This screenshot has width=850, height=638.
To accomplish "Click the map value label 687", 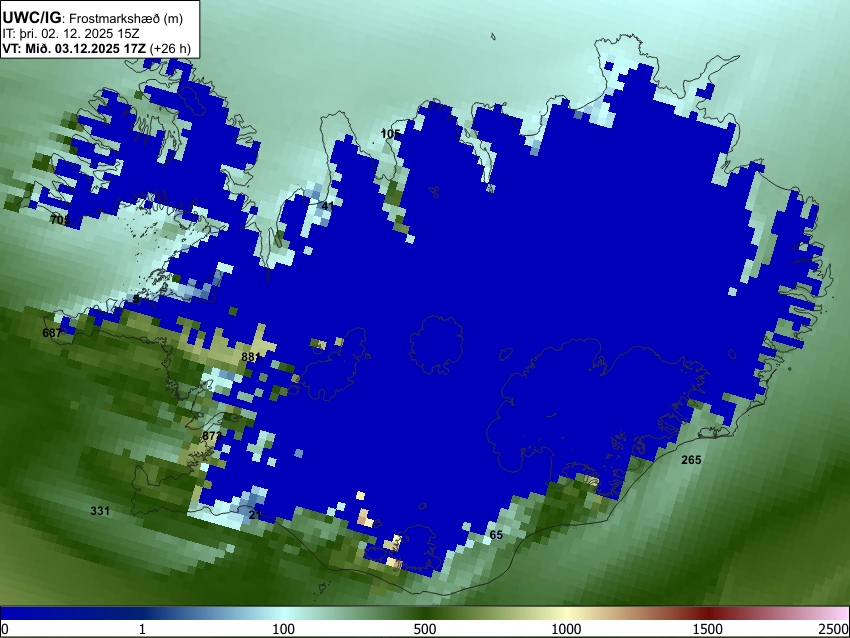I will tap(52, 333).
